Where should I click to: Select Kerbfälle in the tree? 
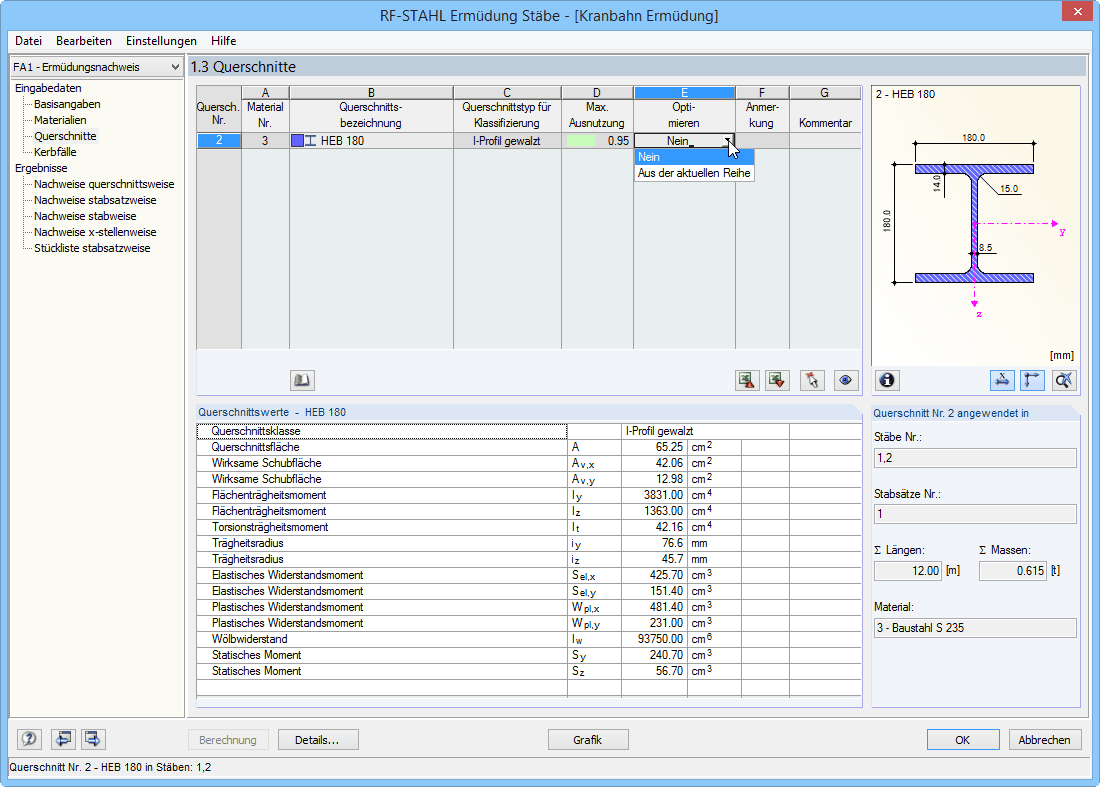[55, 152]
